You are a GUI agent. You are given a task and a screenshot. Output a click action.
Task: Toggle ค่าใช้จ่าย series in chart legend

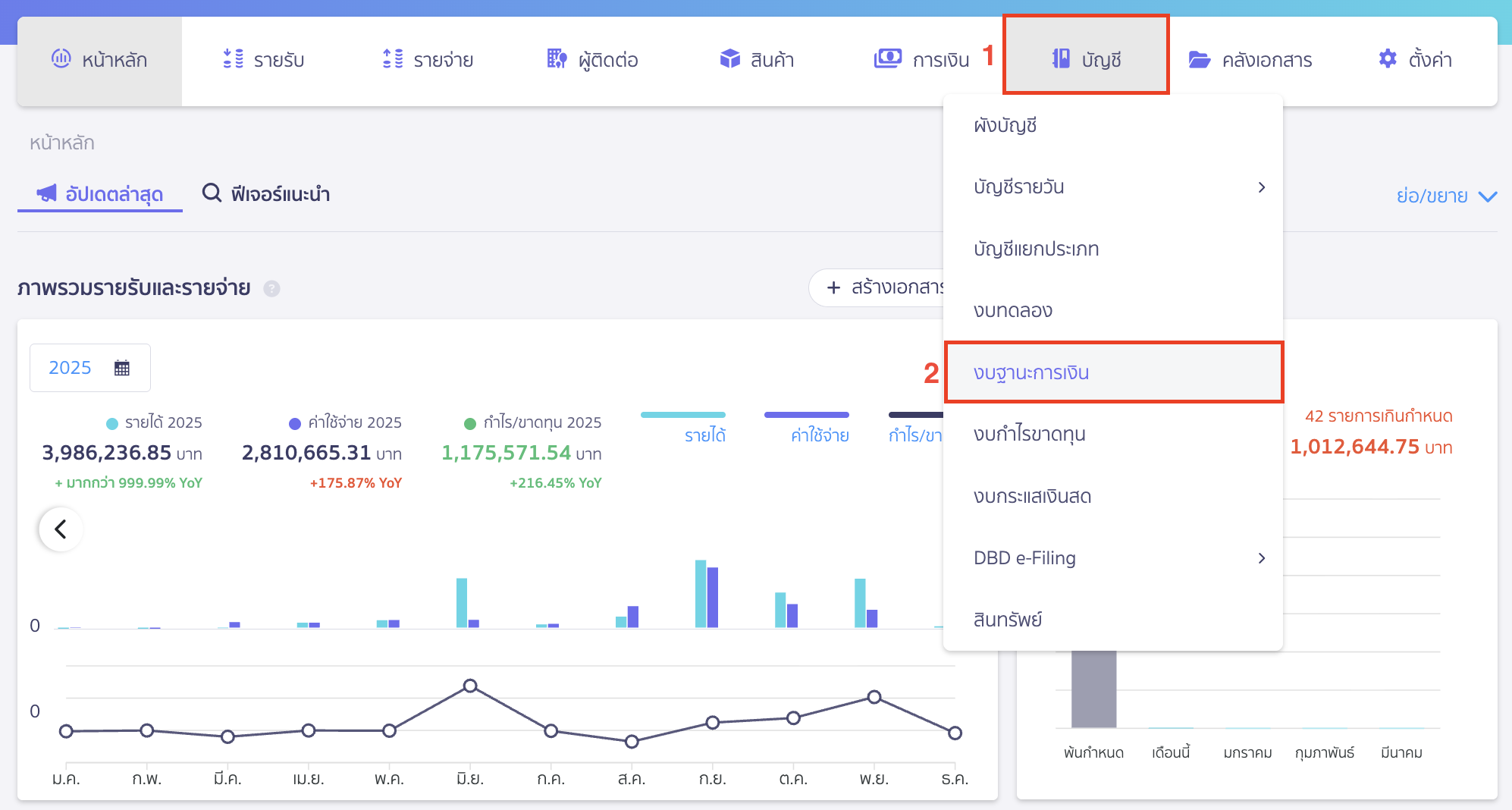(819, 435)
